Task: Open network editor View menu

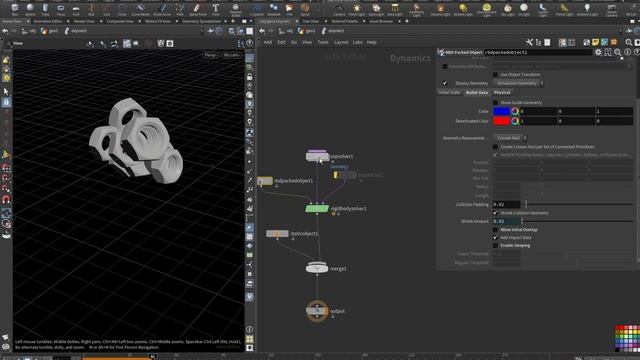Action: pos(307,42)
